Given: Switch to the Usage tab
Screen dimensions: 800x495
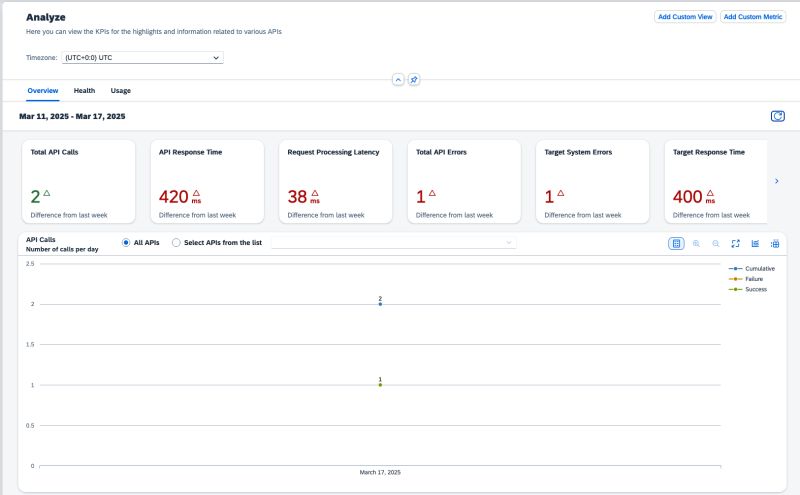Looking at the screenshot, I should (x=120, y=90).
